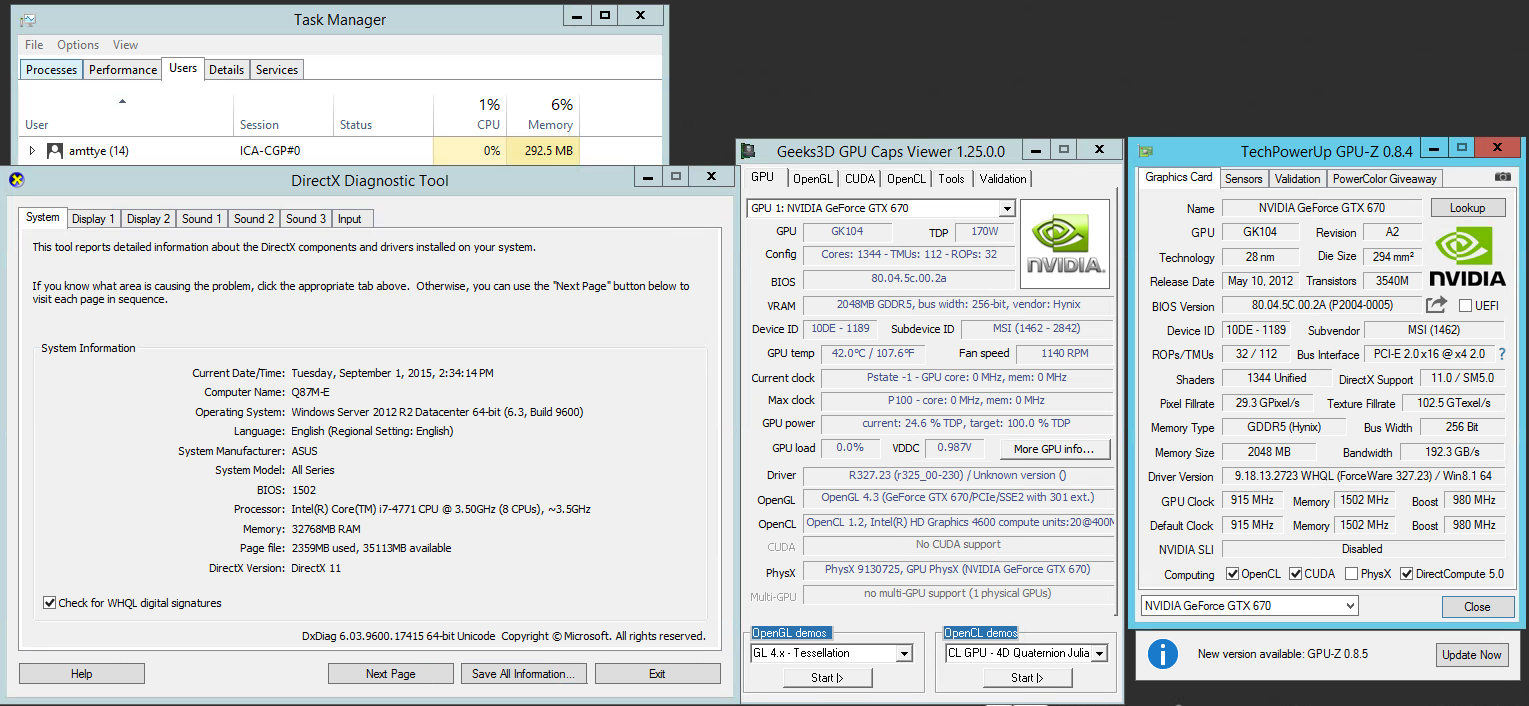The width and height of the screenshot is (1529, 706).
Task: Open the Input tab in DxDiag
Action: (x=350, y=218)
